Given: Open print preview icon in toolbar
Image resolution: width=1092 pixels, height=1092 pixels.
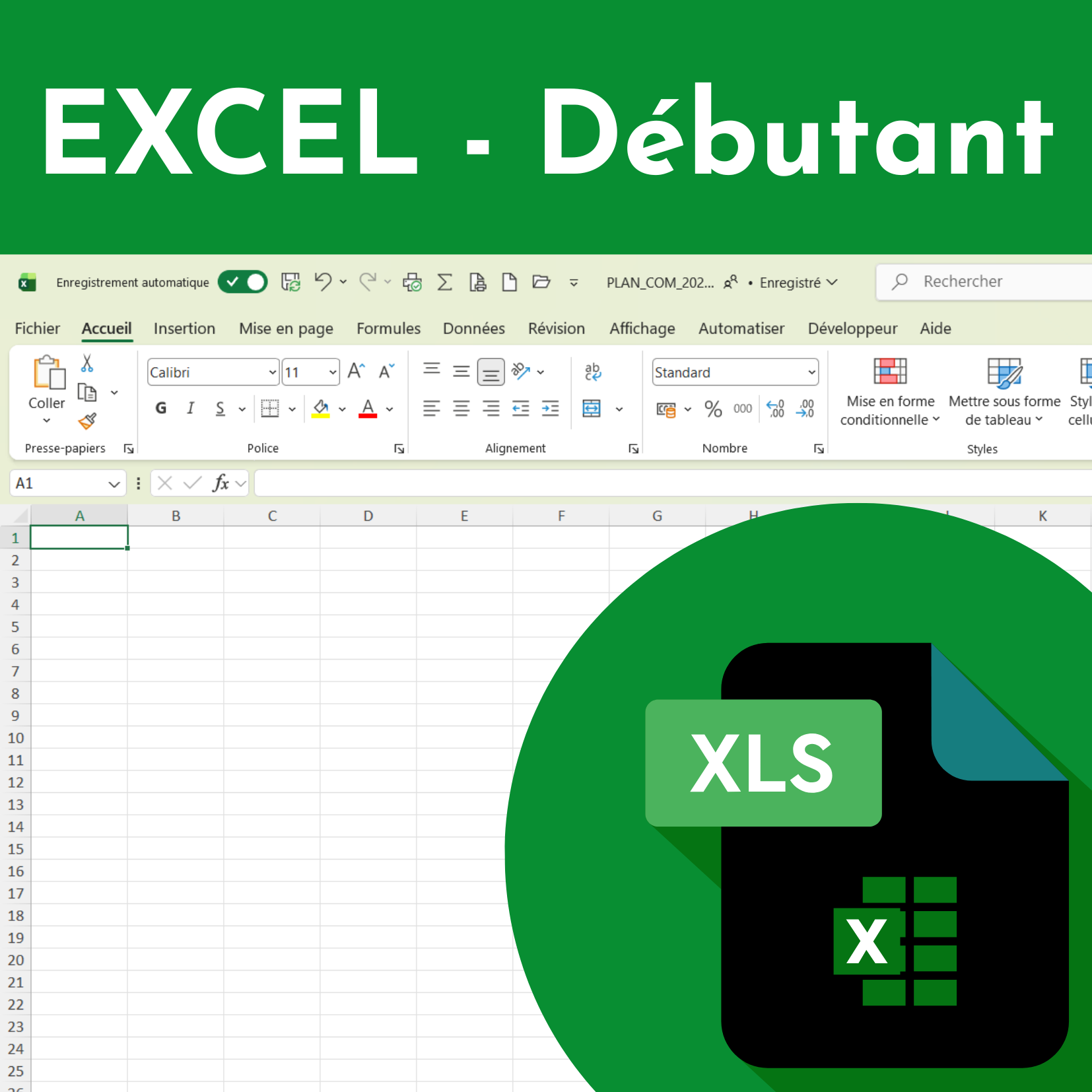Looking at the screenshot, I should 413,282.
